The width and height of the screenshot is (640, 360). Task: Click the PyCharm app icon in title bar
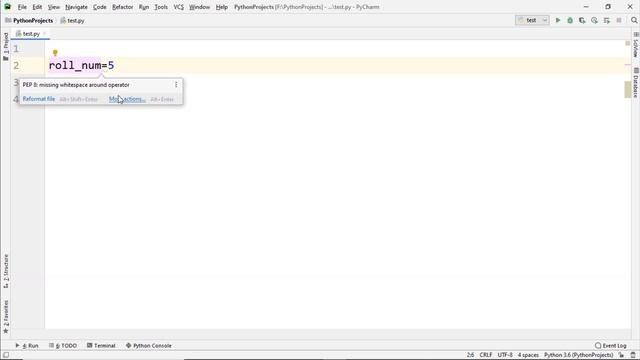tap(7, 7)
